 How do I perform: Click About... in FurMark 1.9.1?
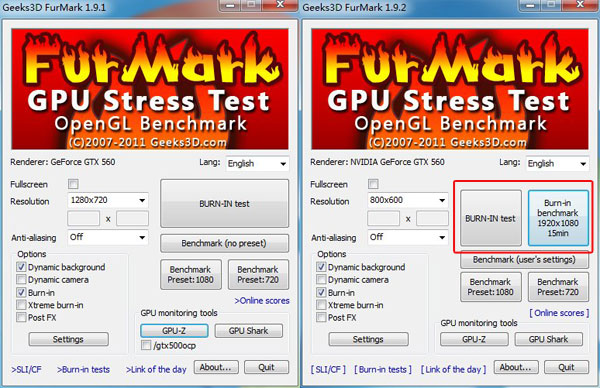[x=216, y=367]
